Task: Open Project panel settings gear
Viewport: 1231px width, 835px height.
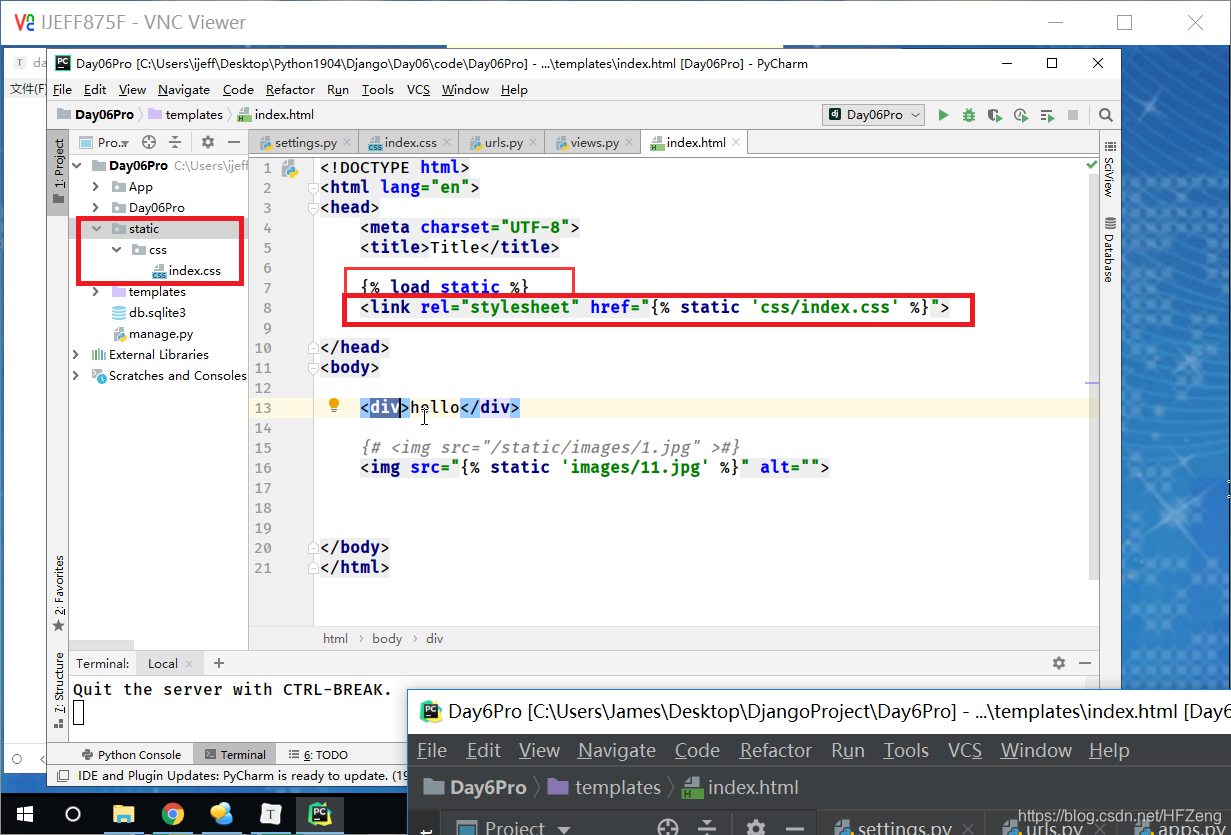Action: click(208, 142)
